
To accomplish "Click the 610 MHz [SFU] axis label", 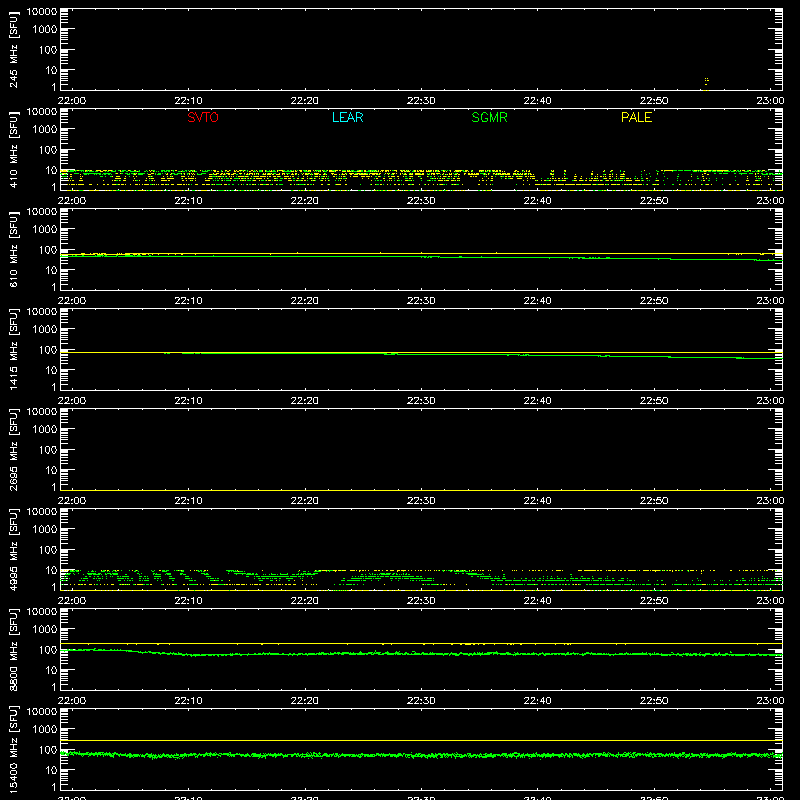I will pos(13,249).
